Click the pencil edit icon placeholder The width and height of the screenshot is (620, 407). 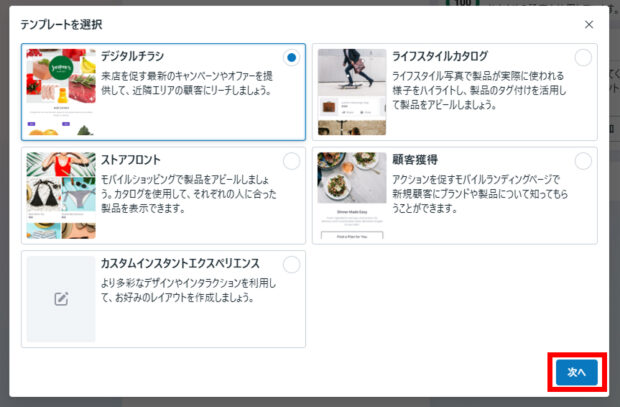click(x=61, y=299)
